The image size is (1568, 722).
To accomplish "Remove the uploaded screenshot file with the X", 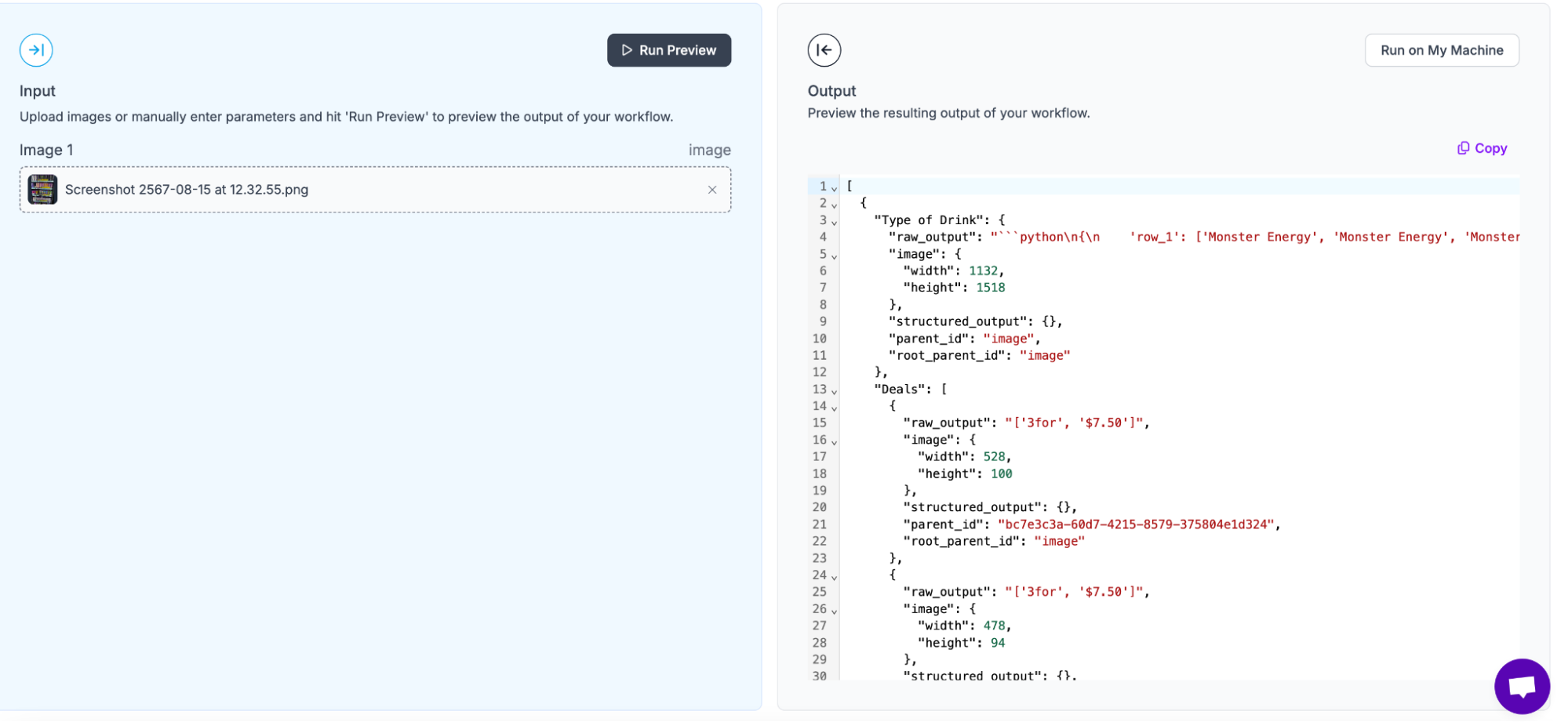I will click(711, 190).
